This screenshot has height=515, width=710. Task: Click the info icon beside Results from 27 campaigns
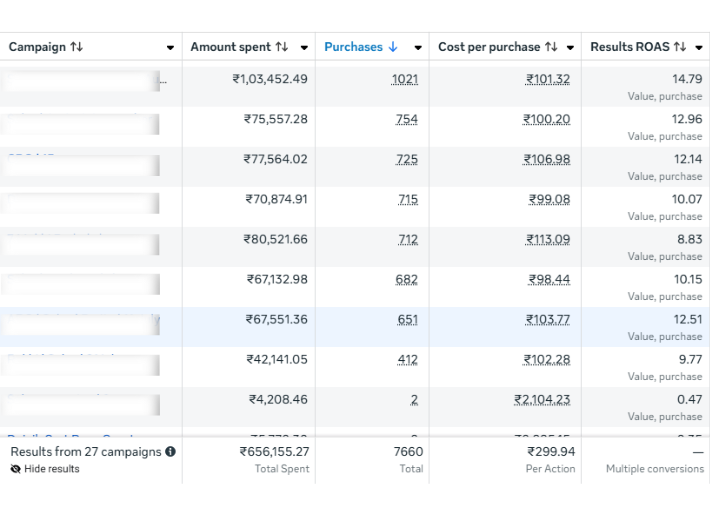pos(170,452)
